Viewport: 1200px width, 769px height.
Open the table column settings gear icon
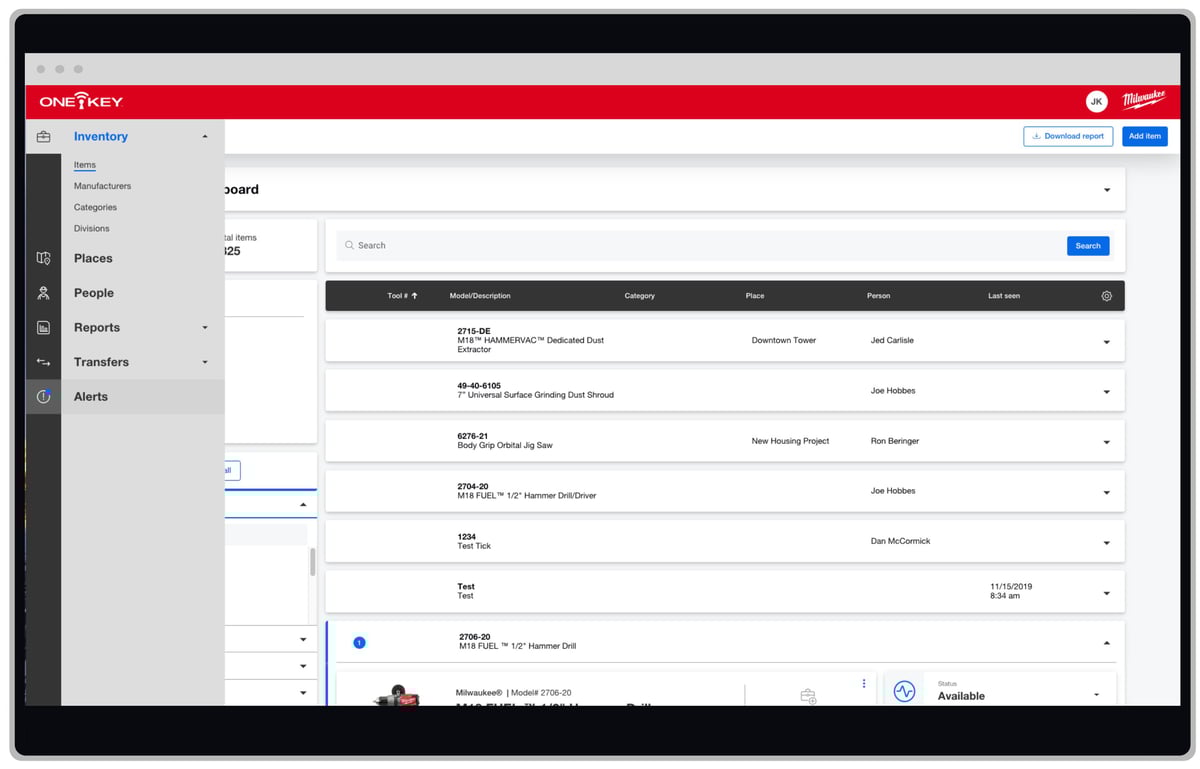[1106, 295]
